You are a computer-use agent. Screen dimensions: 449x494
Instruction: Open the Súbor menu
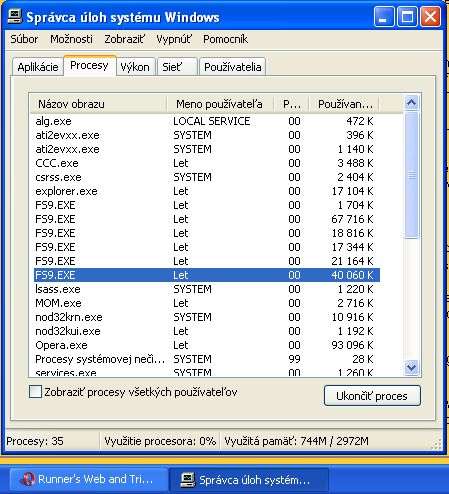[24, 39]
